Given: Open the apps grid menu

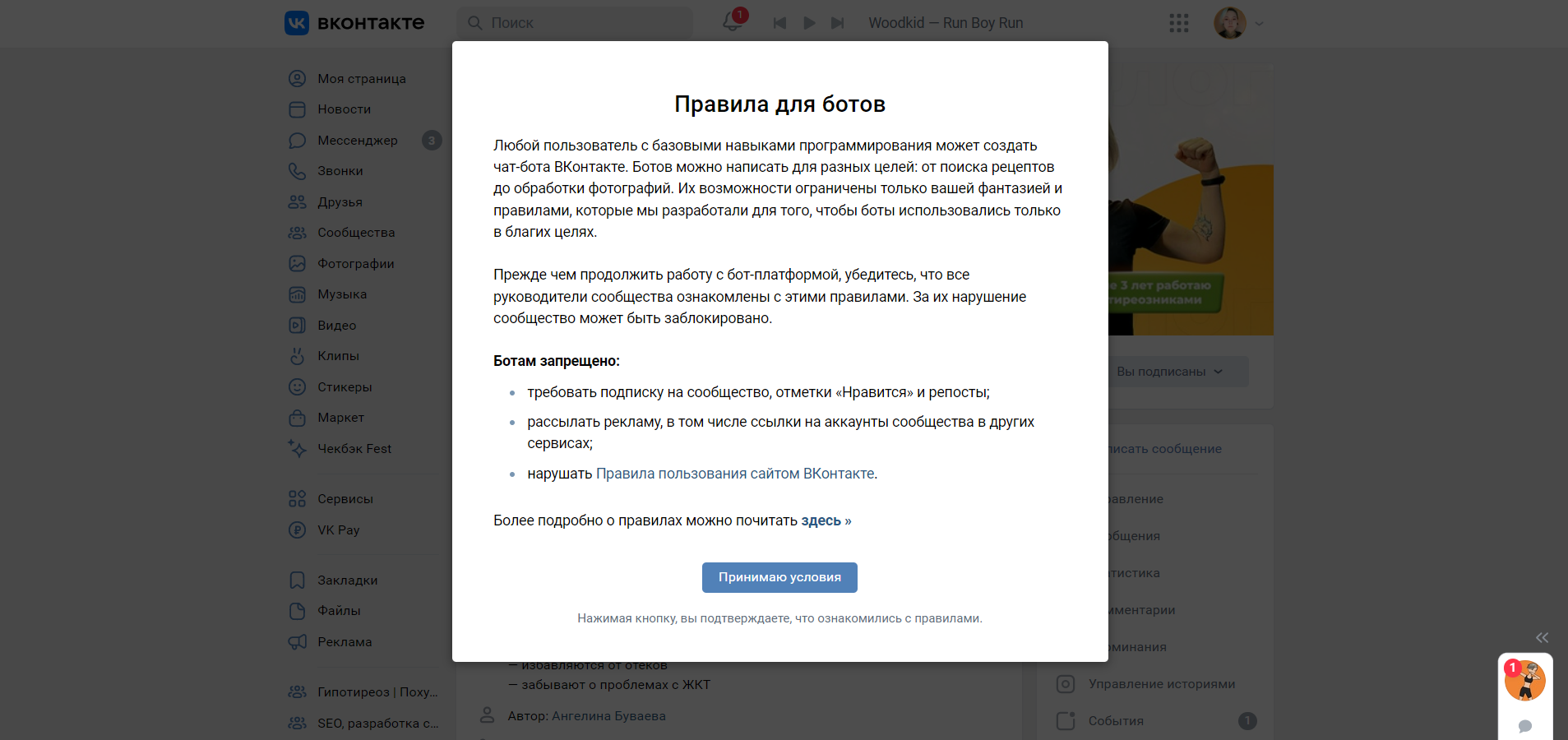Looking at the screenshot, I should 1179,23.
